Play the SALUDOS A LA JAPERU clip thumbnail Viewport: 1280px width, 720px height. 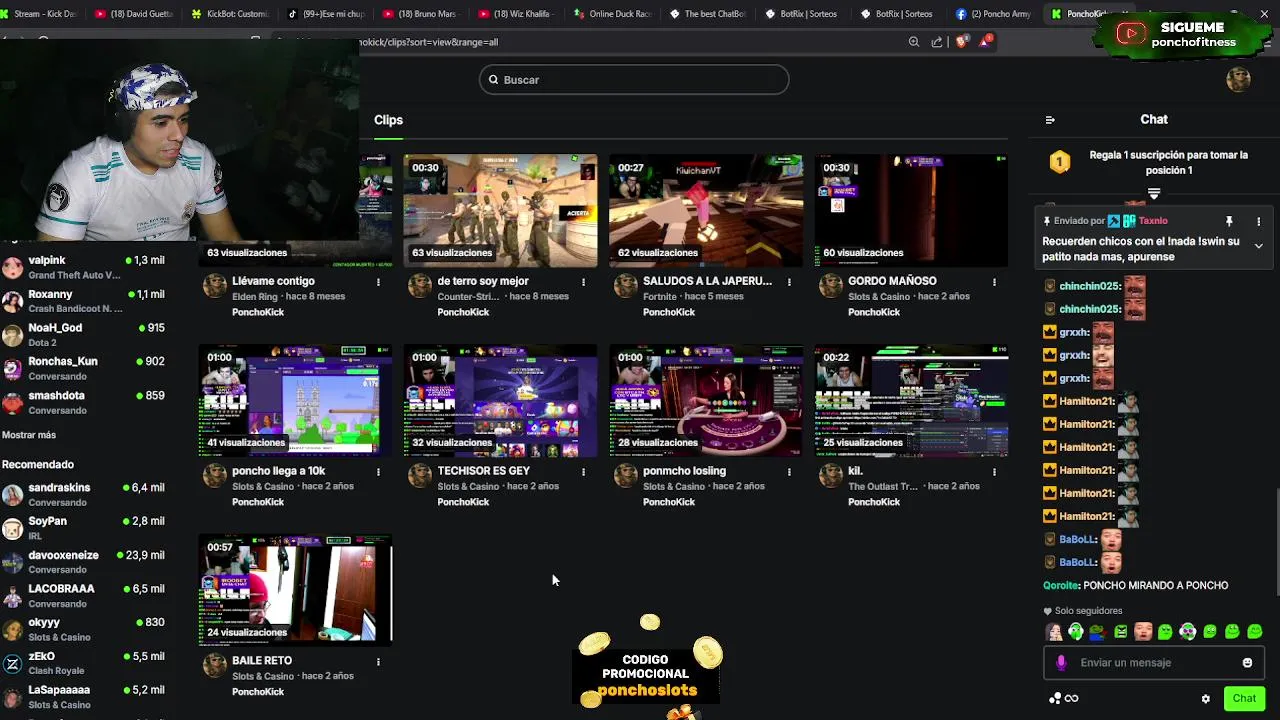pyautogui.click(x=706, y=211)
